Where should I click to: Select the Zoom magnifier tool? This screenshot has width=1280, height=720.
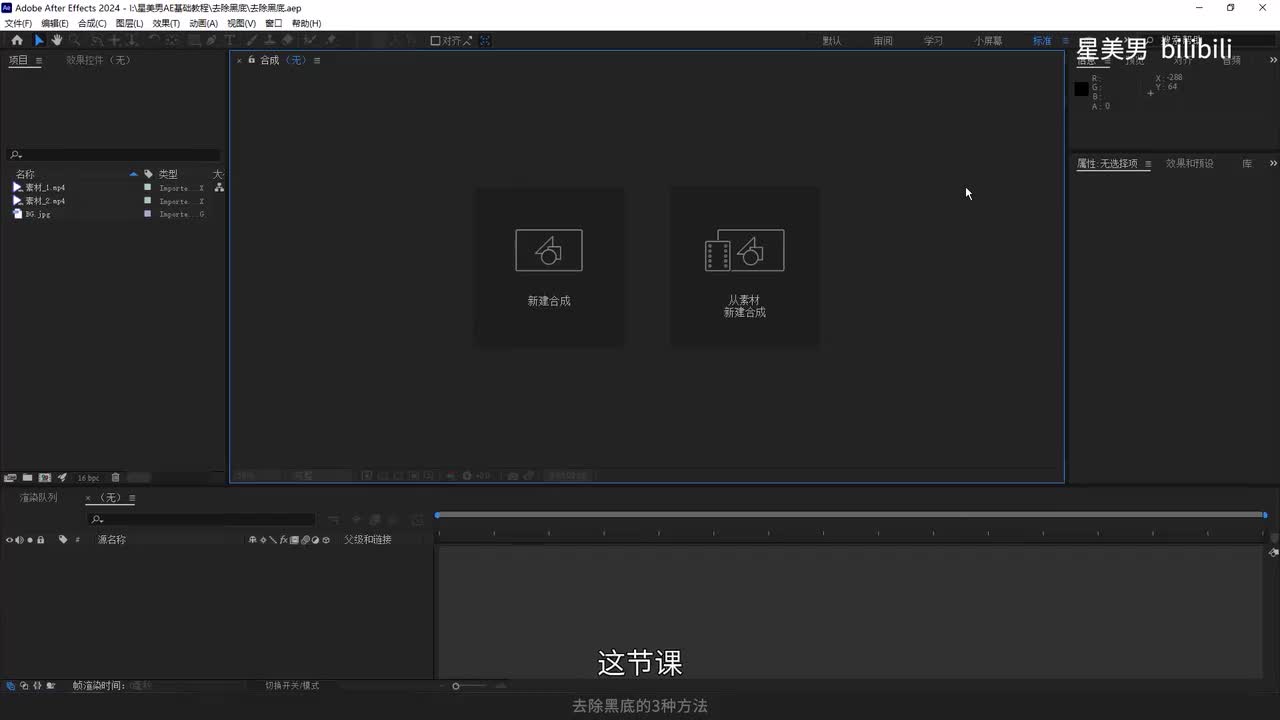tap(74, 40)
